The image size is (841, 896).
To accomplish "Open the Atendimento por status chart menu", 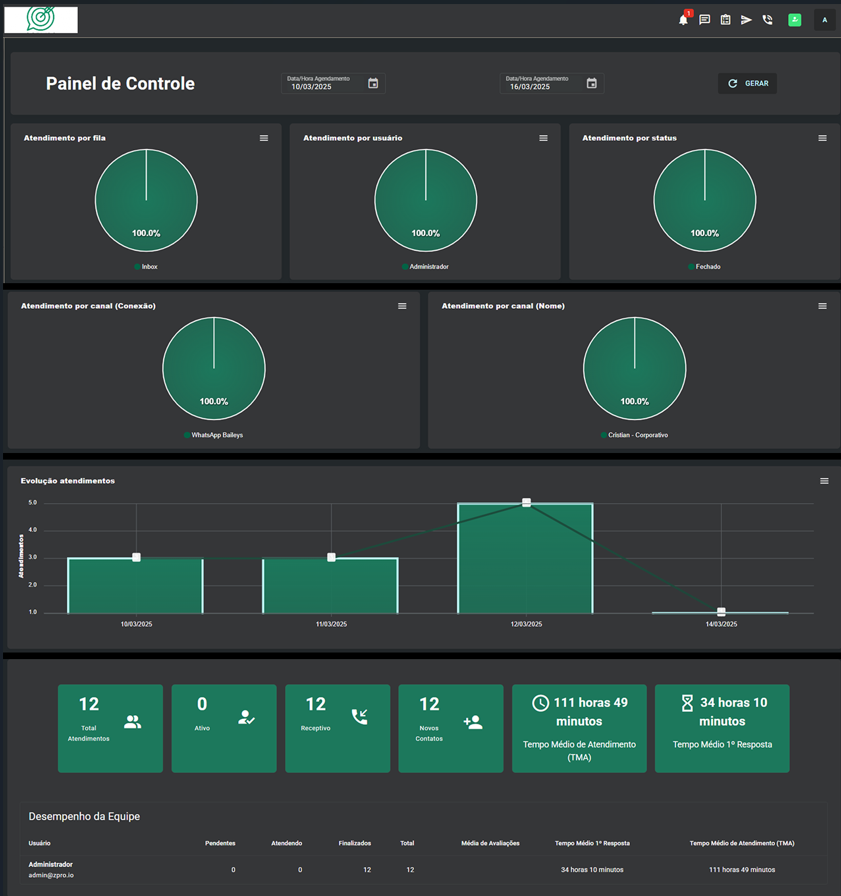I will [x=823, y=138].
